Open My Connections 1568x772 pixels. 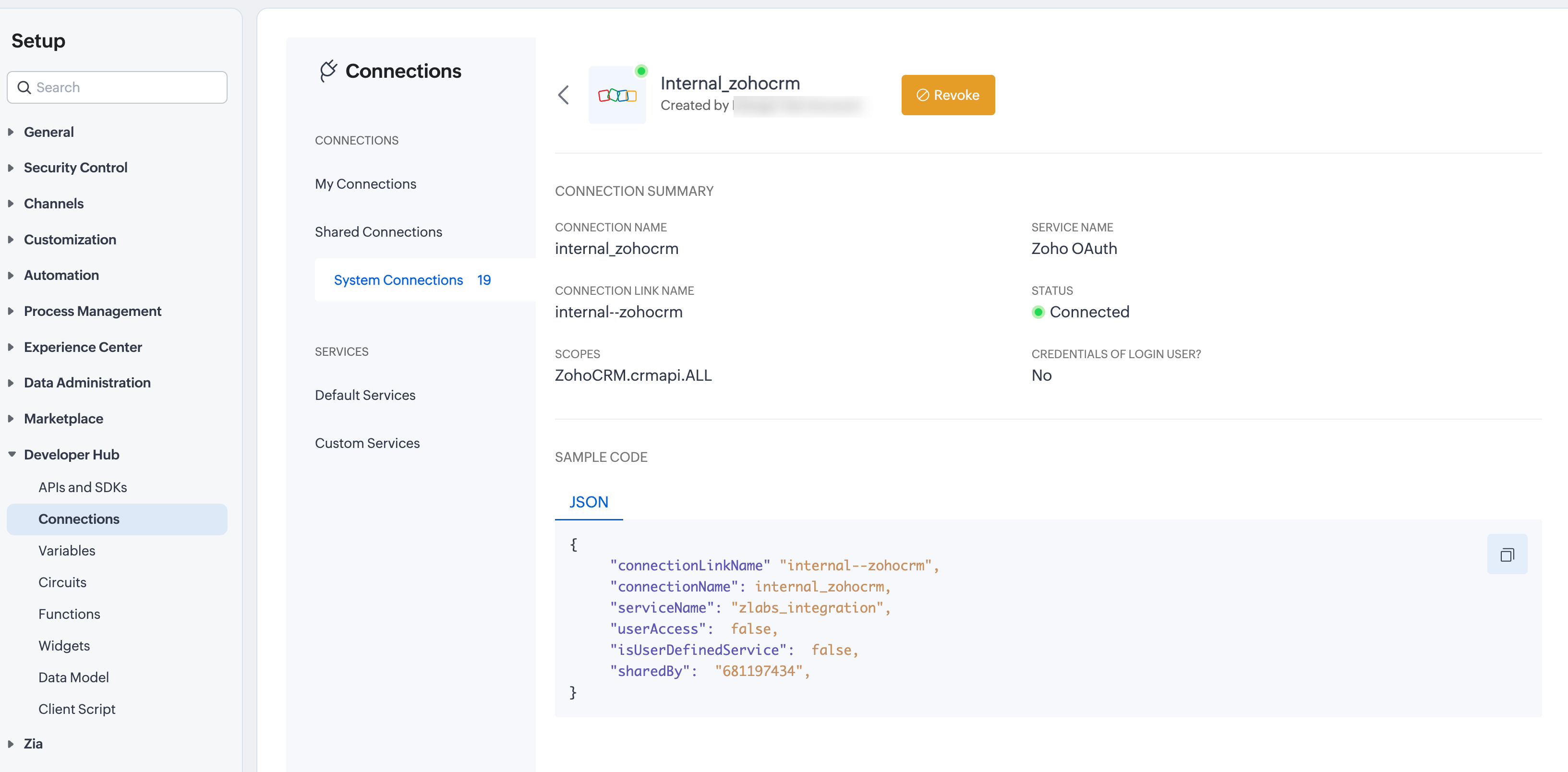tap(365, 184)
